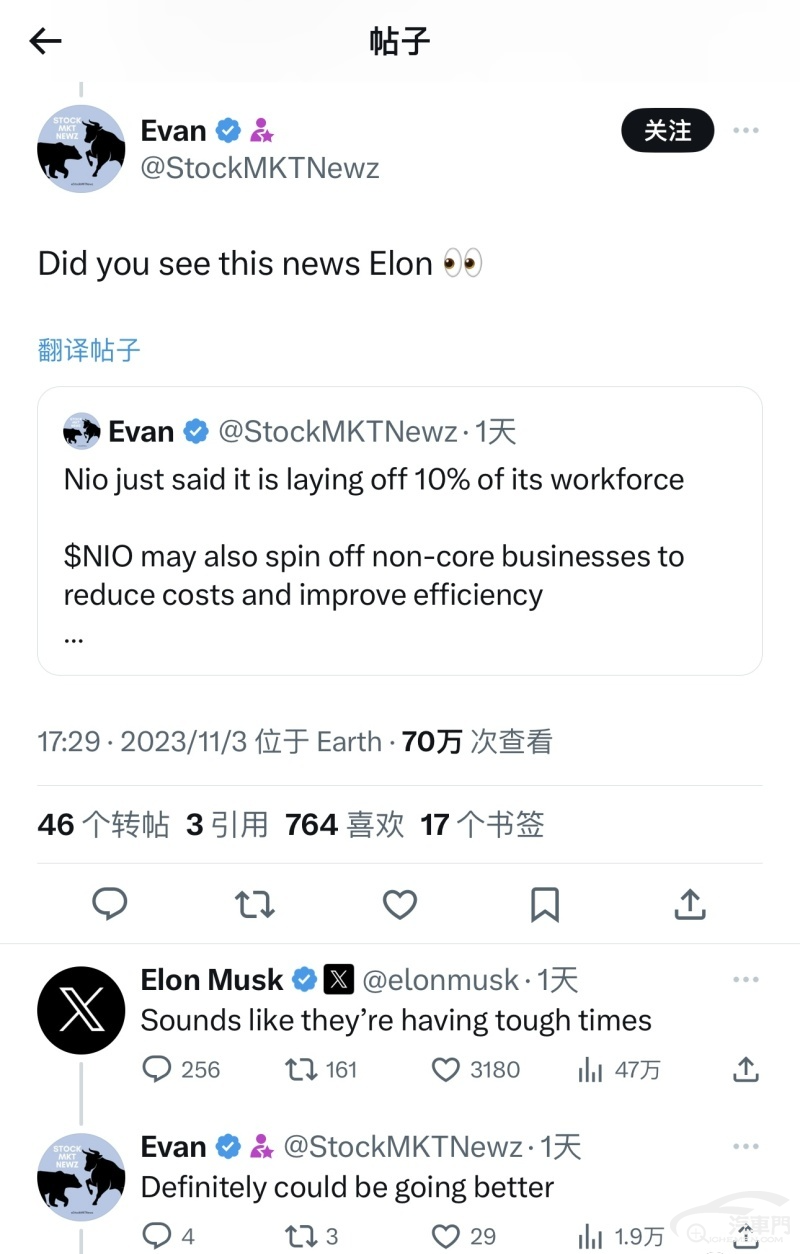Bookmark the main post
The image size is (800, 1254).
point(545,905)
